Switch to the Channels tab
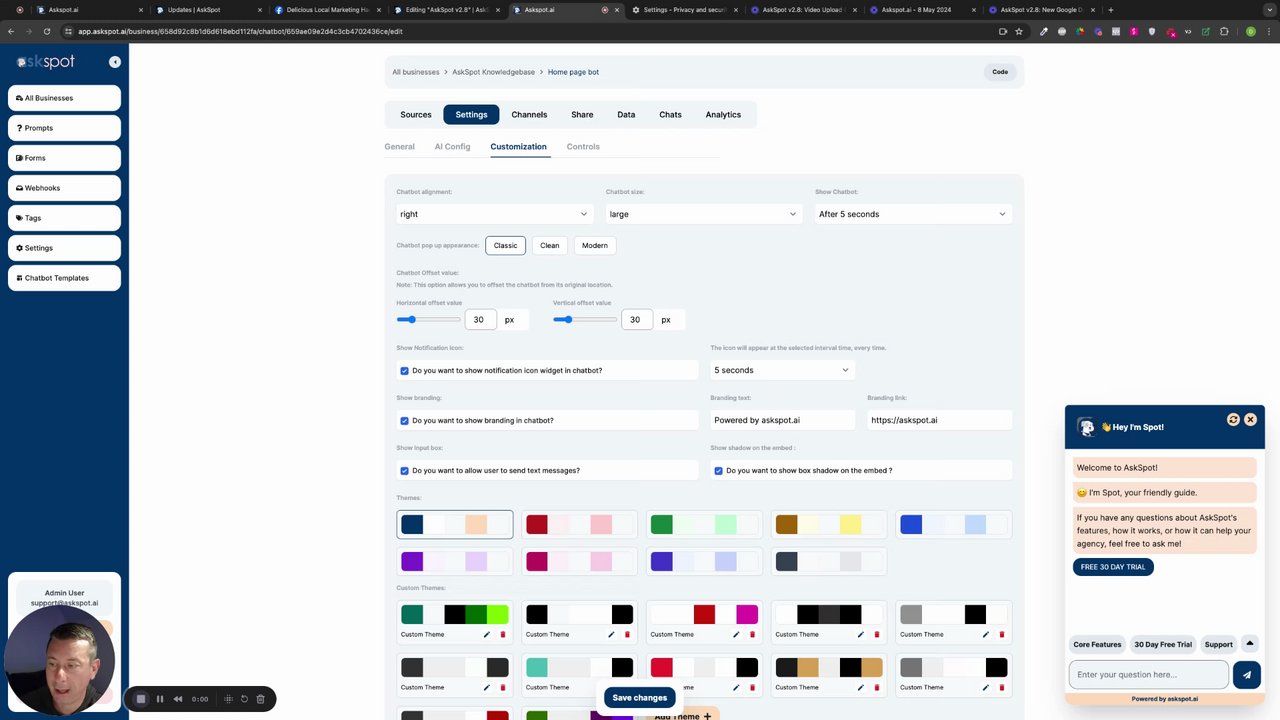 (529, 115)
